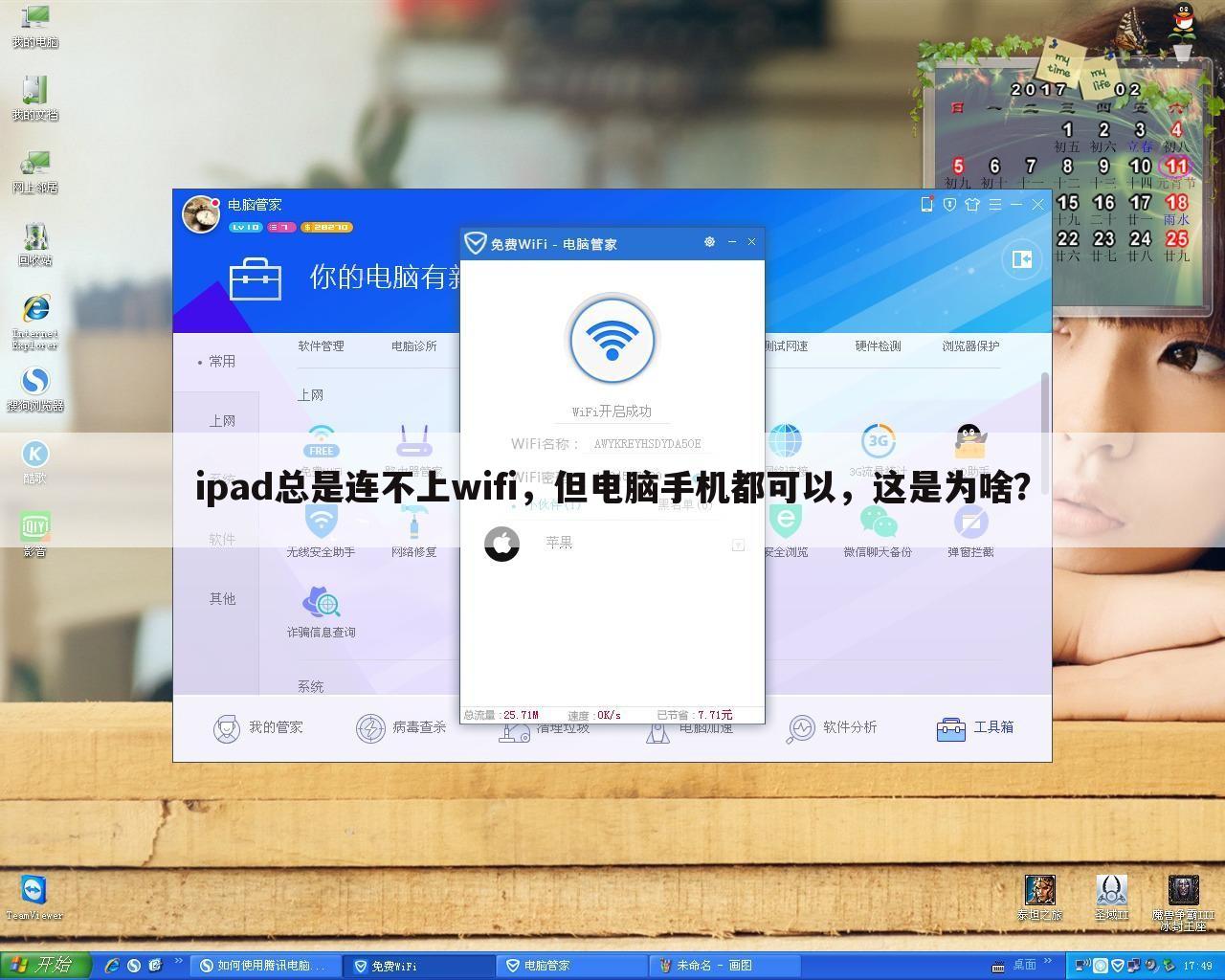This screenshot has height=980, width=1225.
Task: Open 我的管家 page
Action: click(257, 728)
